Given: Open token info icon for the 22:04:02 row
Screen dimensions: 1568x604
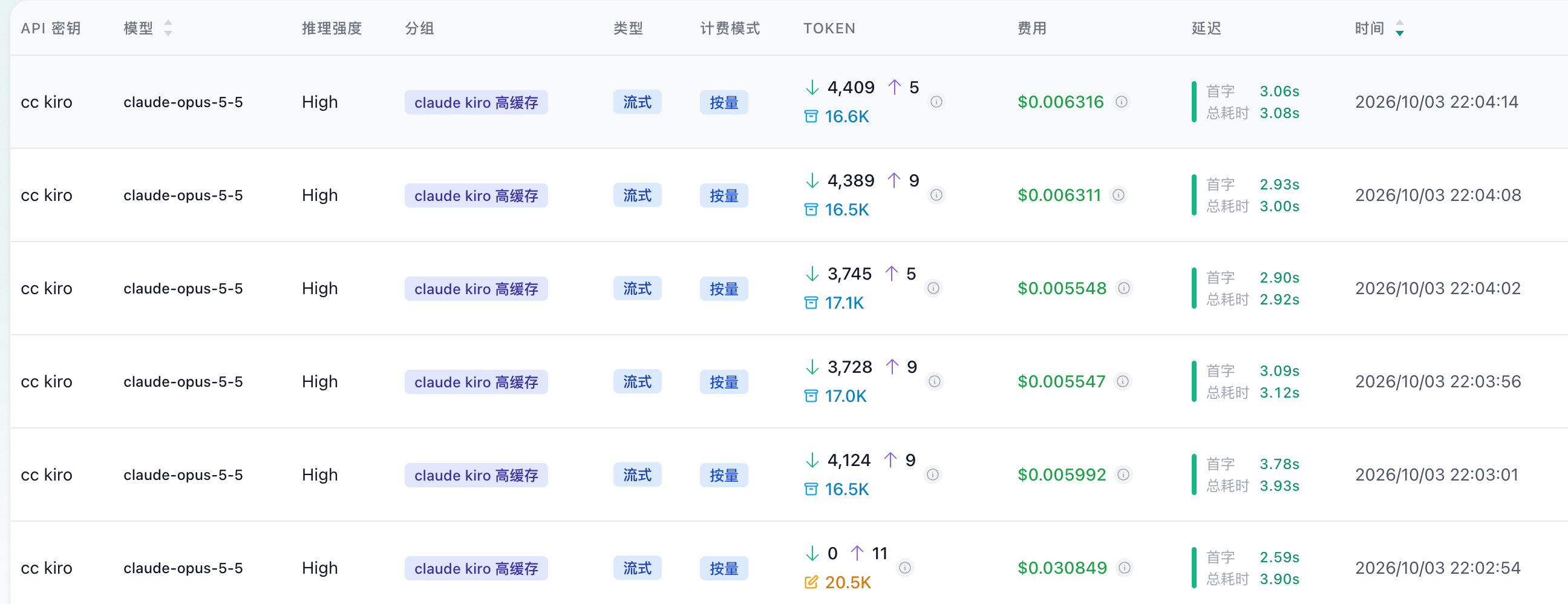Looking at the screenshot, I should point(933,288).
